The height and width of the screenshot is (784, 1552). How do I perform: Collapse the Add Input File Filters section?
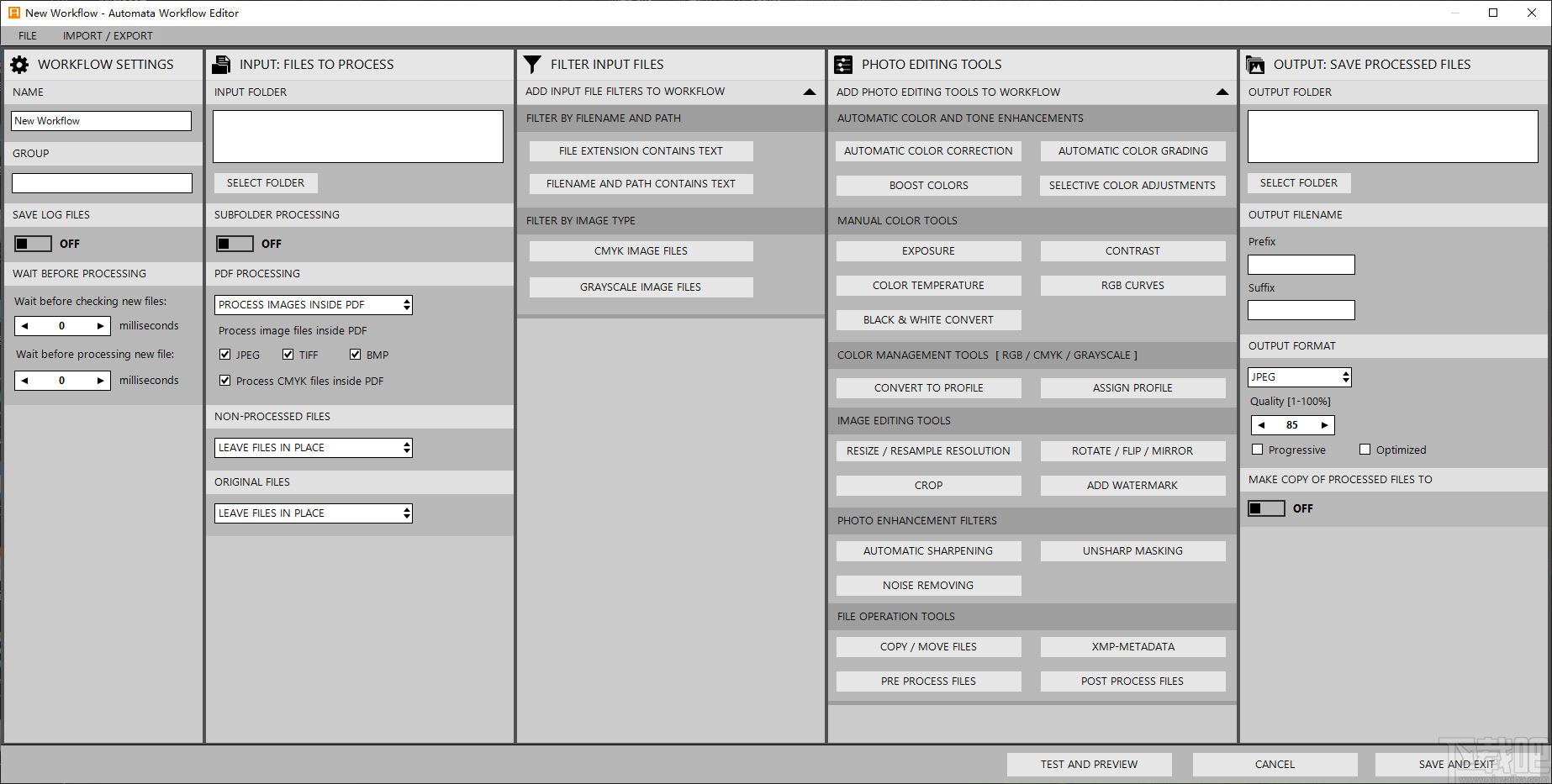click(x=810, y=92)
